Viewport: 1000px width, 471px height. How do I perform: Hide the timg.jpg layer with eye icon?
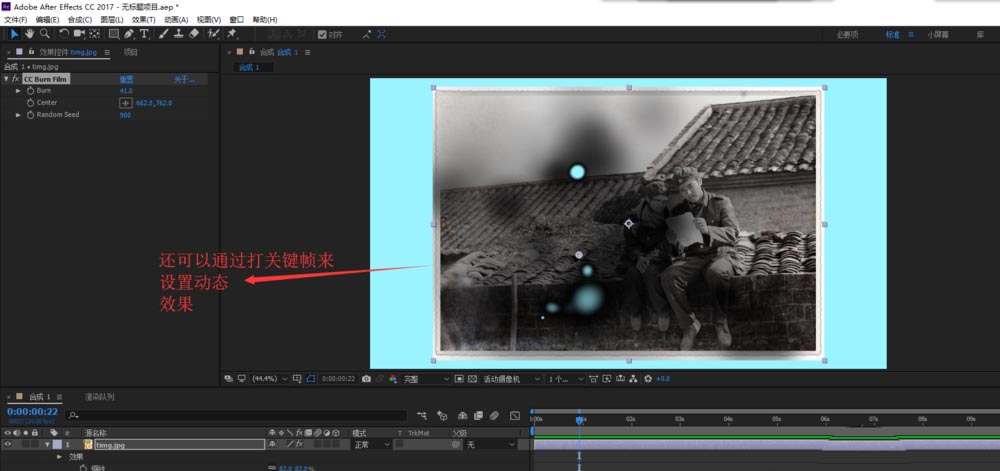pyautogui.click(x=8, y=444)
